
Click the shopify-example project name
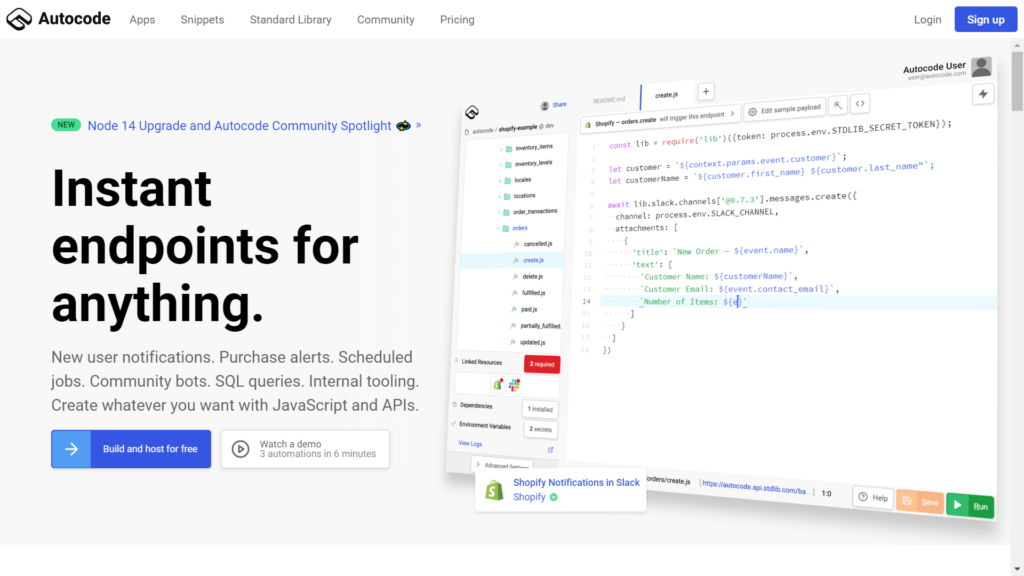518,128
